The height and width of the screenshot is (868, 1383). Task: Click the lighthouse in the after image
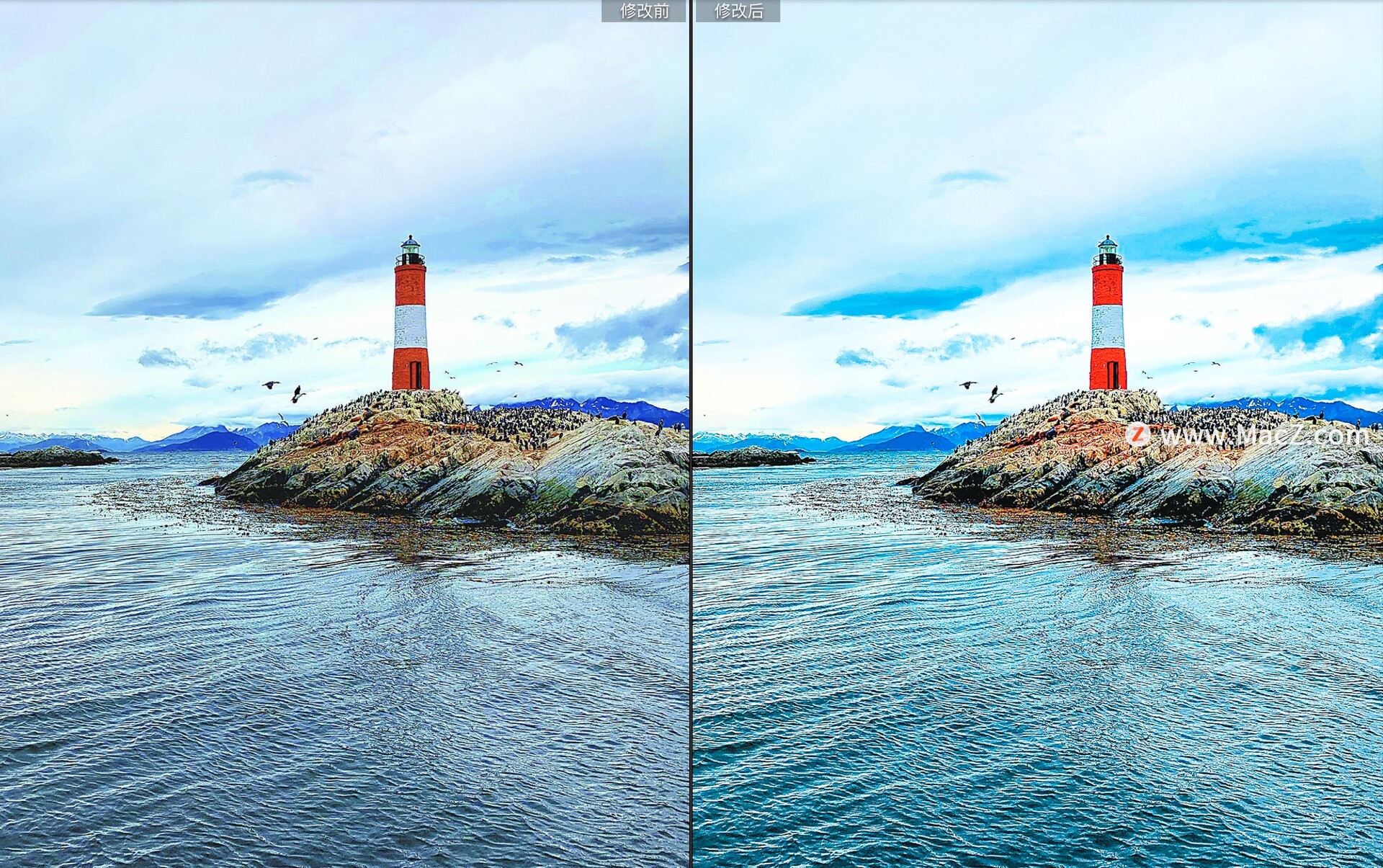(1108, 317)
